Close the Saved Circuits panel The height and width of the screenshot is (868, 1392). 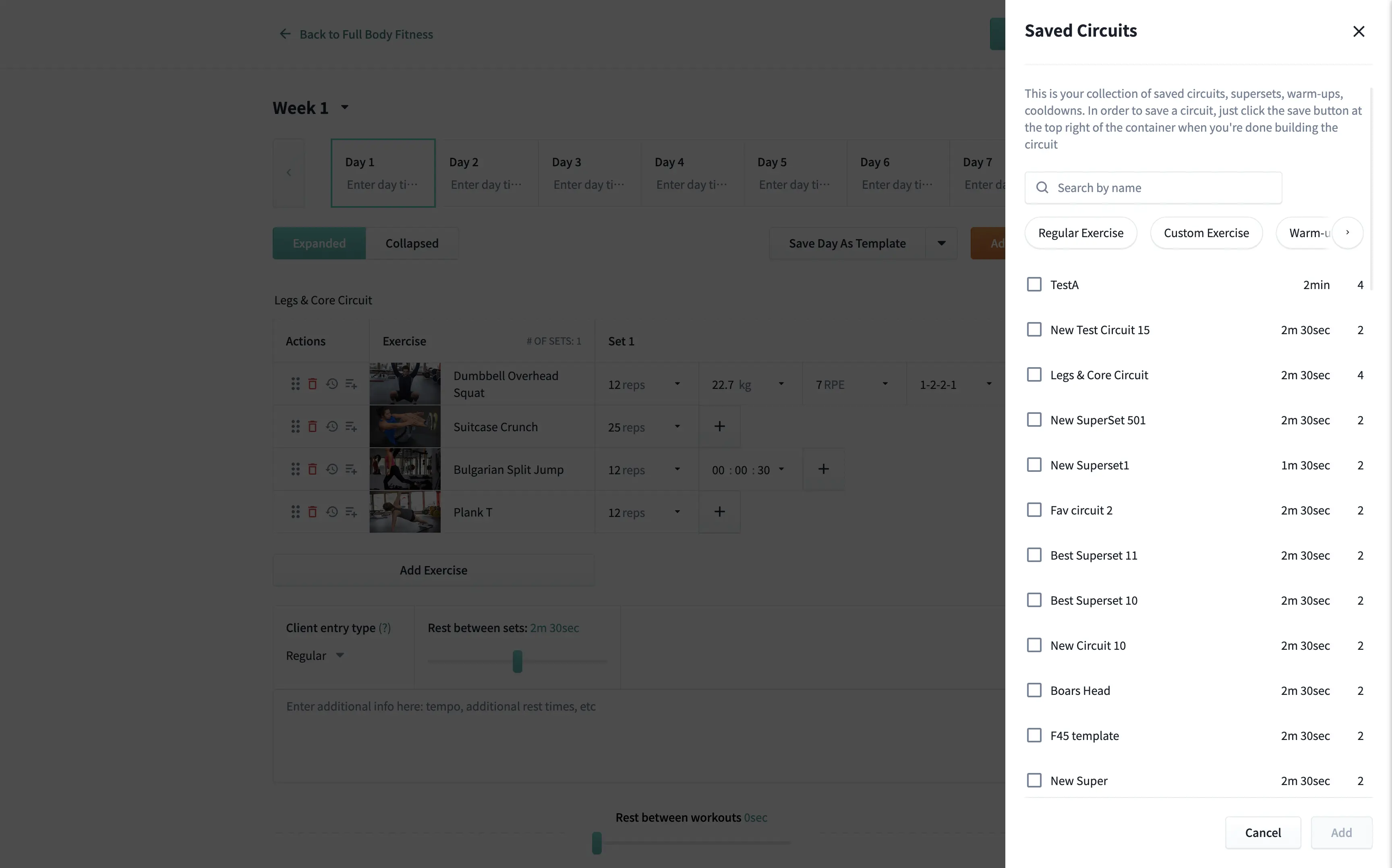tap(1358, 31)
